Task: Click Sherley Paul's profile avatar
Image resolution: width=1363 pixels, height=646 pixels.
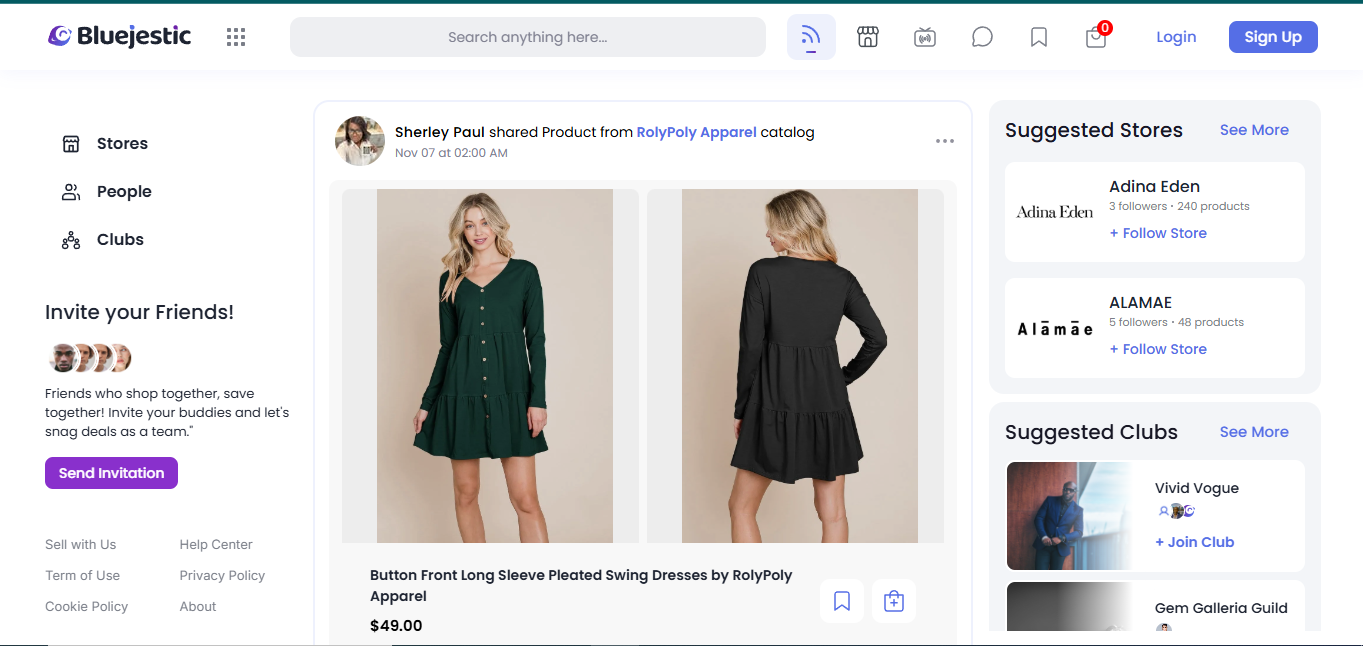Action: [360, 141]
